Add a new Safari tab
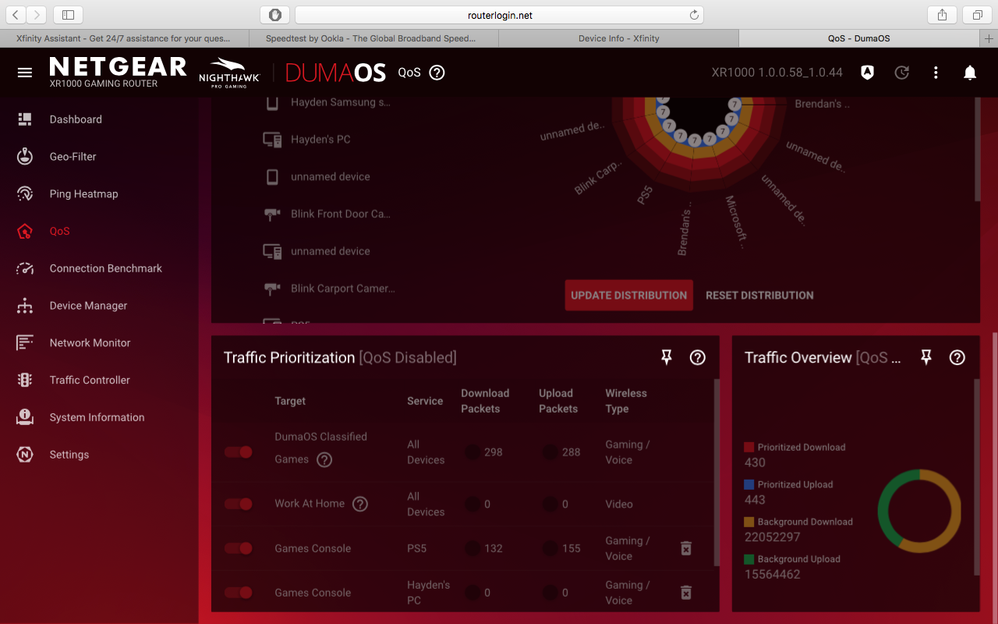Screen dimensions: 998x624 (988, 38)
